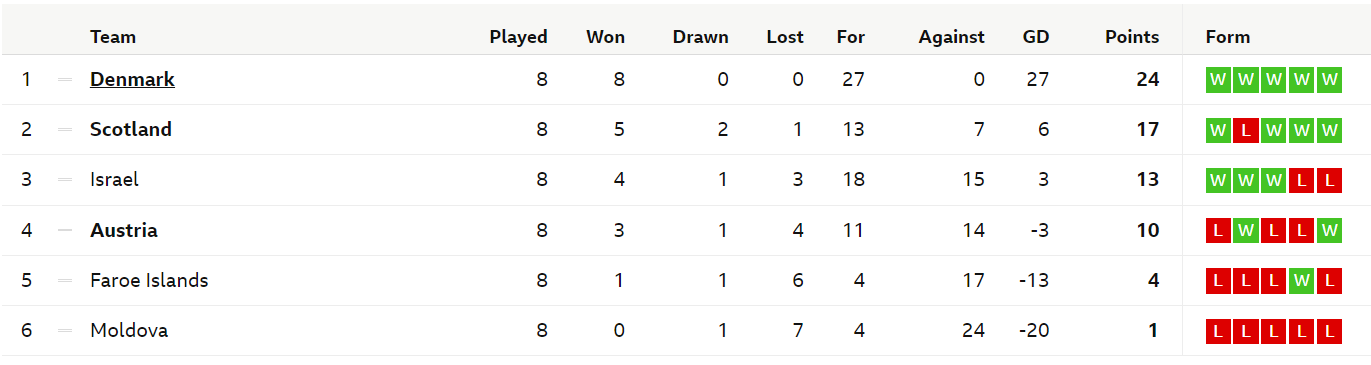
Task: Click the GD column header
Action: point(1036,37)
